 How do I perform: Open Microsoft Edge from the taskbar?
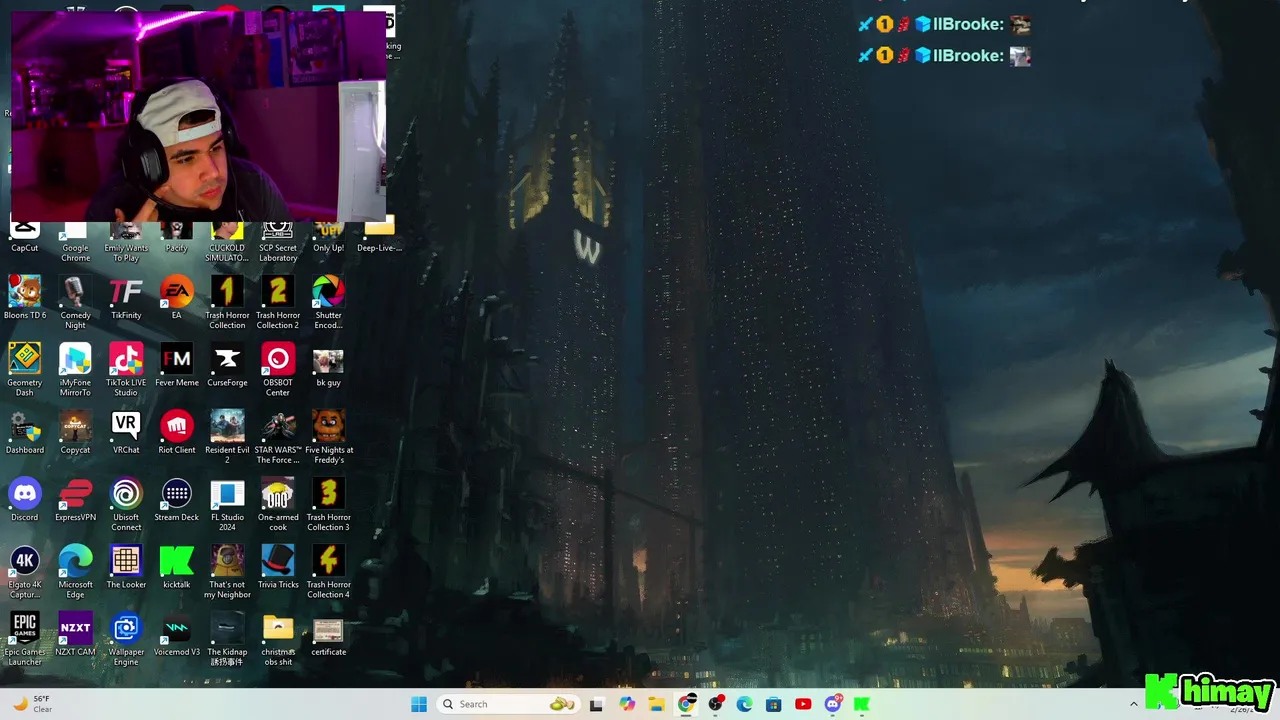tap(744, 704)
